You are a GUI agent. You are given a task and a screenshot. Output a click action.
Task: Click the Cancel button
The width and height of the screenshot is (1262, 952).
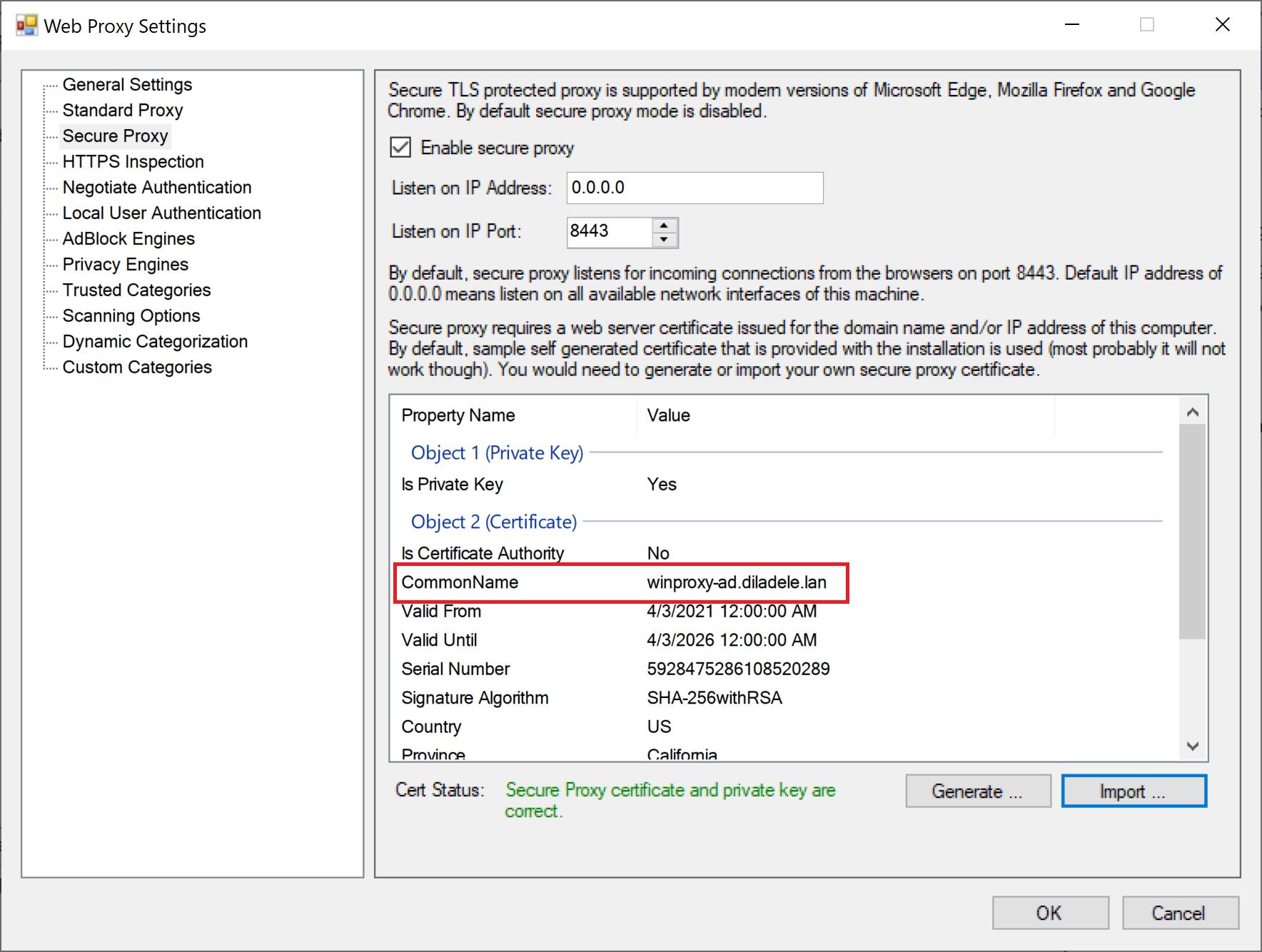[1180, 913]
